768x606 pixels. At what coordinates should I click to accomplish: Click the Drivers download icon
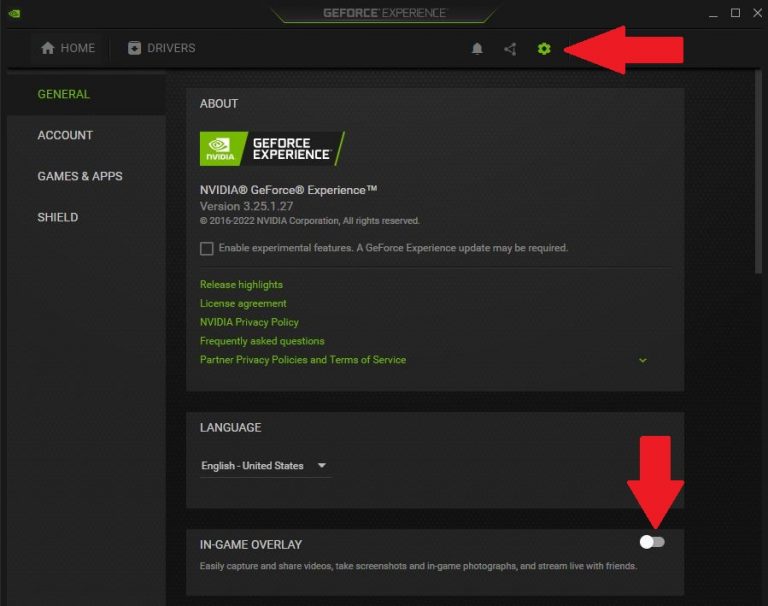(134, 48)
